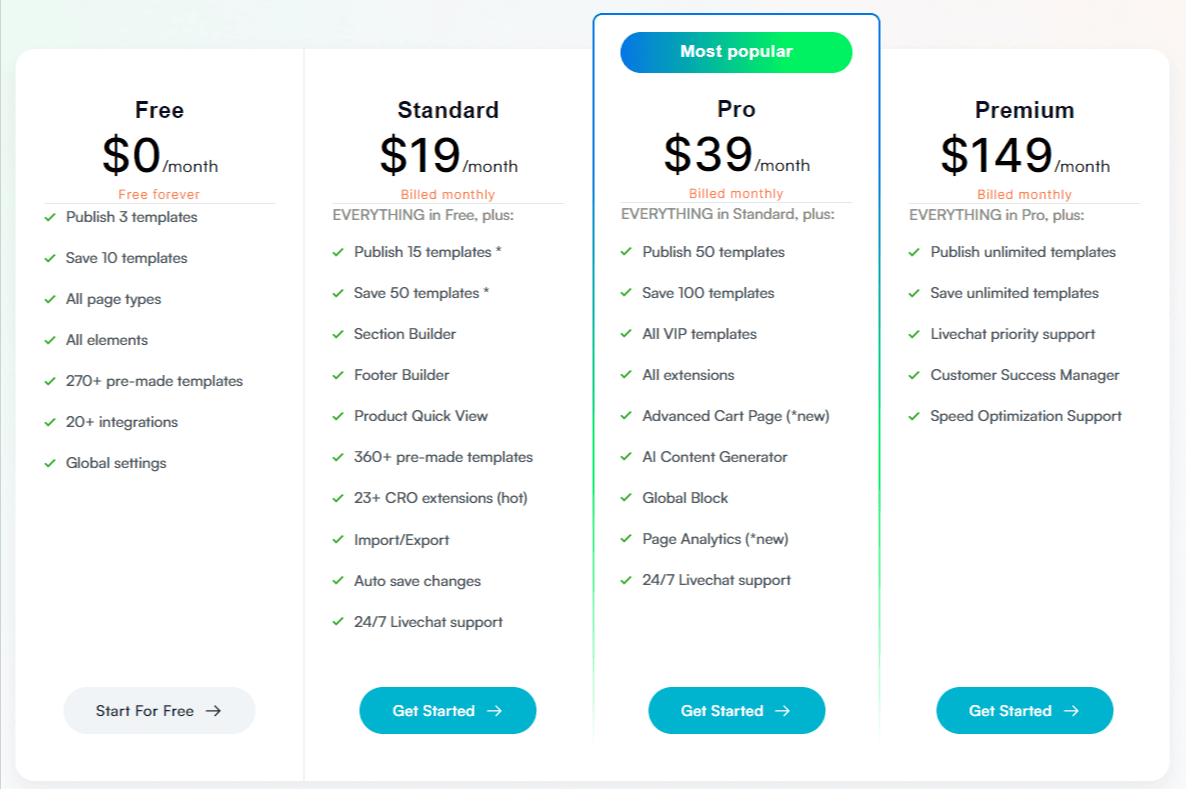Click 23+ CRO extensions (hot) item
The height and width of the screenshot is (789, 1186).
tap(440, 498)
